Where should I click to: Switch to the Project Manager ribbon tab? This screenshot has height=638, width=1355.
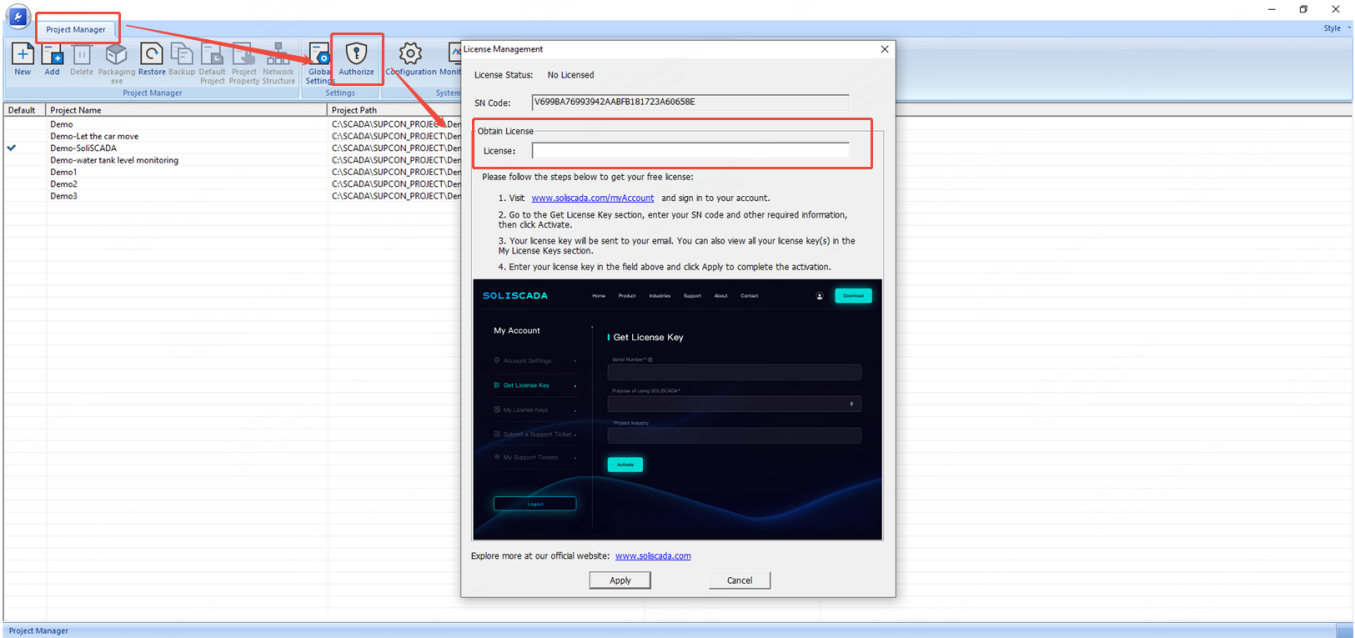tap(76, 30)
